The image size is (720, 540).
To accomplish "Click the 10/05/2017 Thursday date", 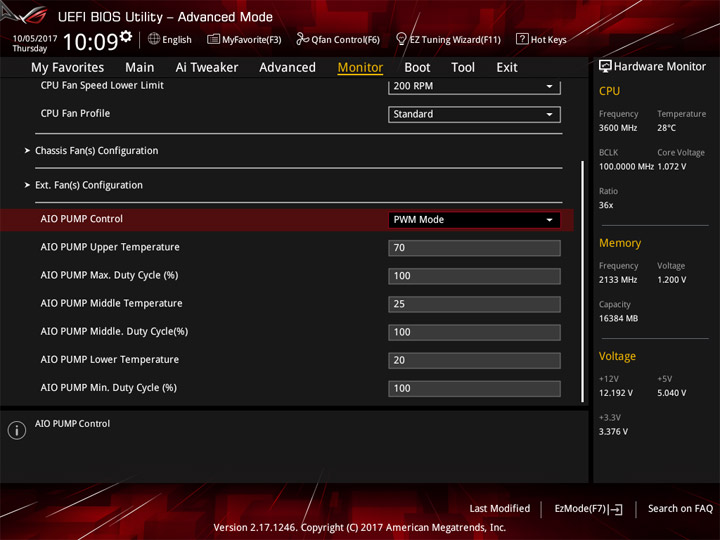I will point(35,43).
